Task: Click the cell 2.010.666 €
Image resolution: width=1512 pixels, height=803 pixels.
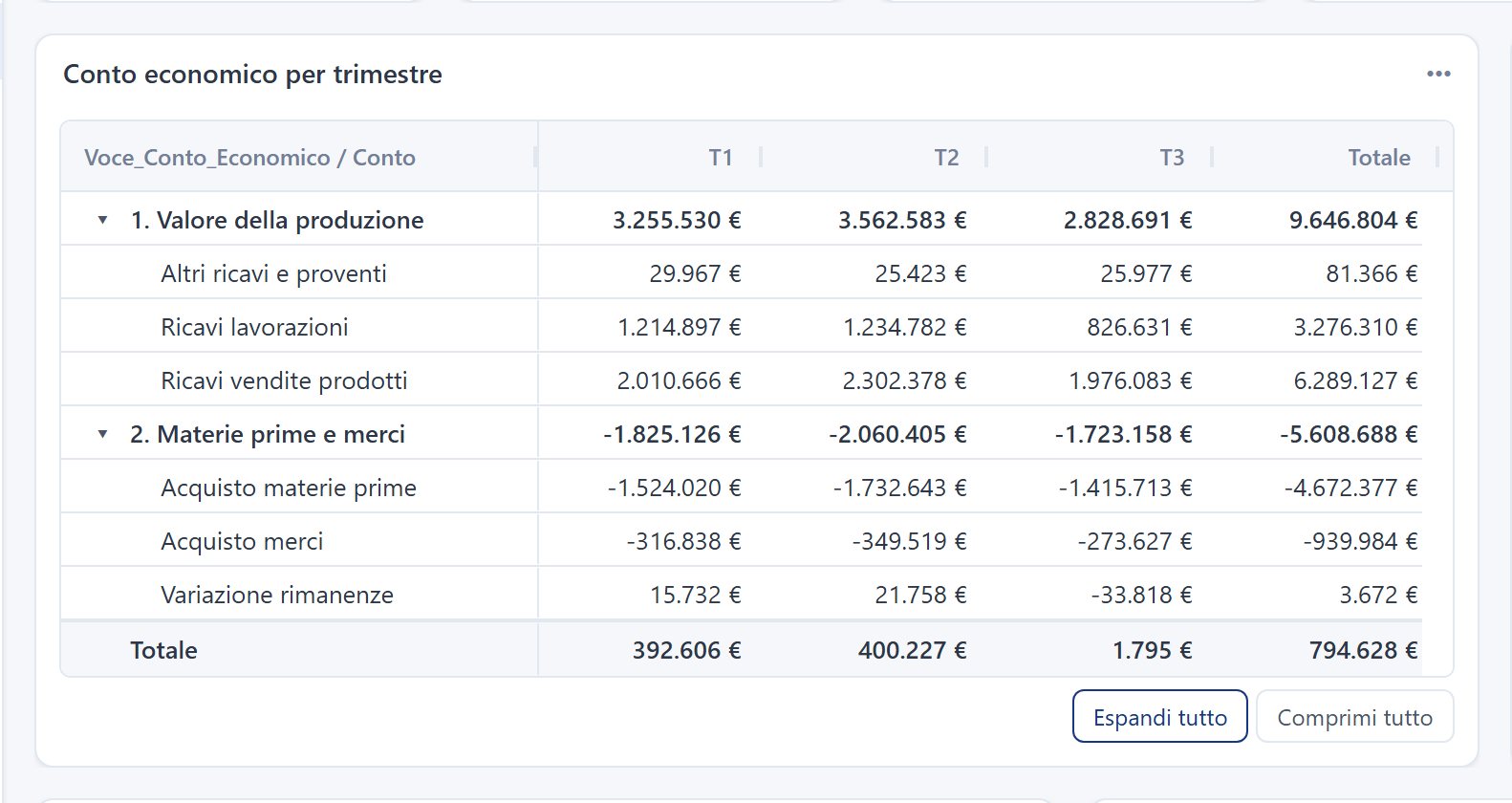Action: pyautogui.click(x=679, y=381)
